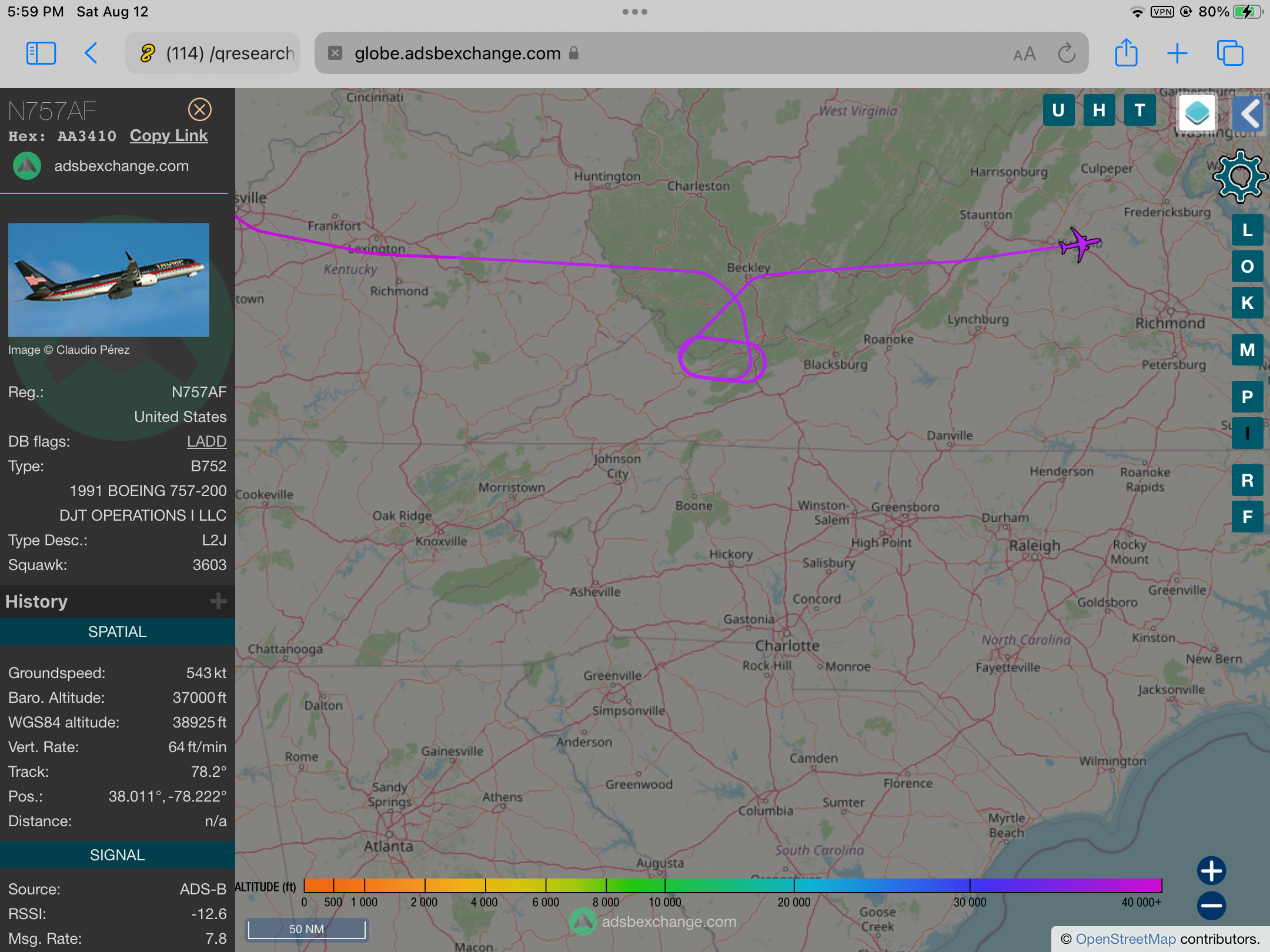Image resolution: width=1270 pixels, height=952 pixels.
Task: Click the 50 NM scale bar
Action: [306, 929]
